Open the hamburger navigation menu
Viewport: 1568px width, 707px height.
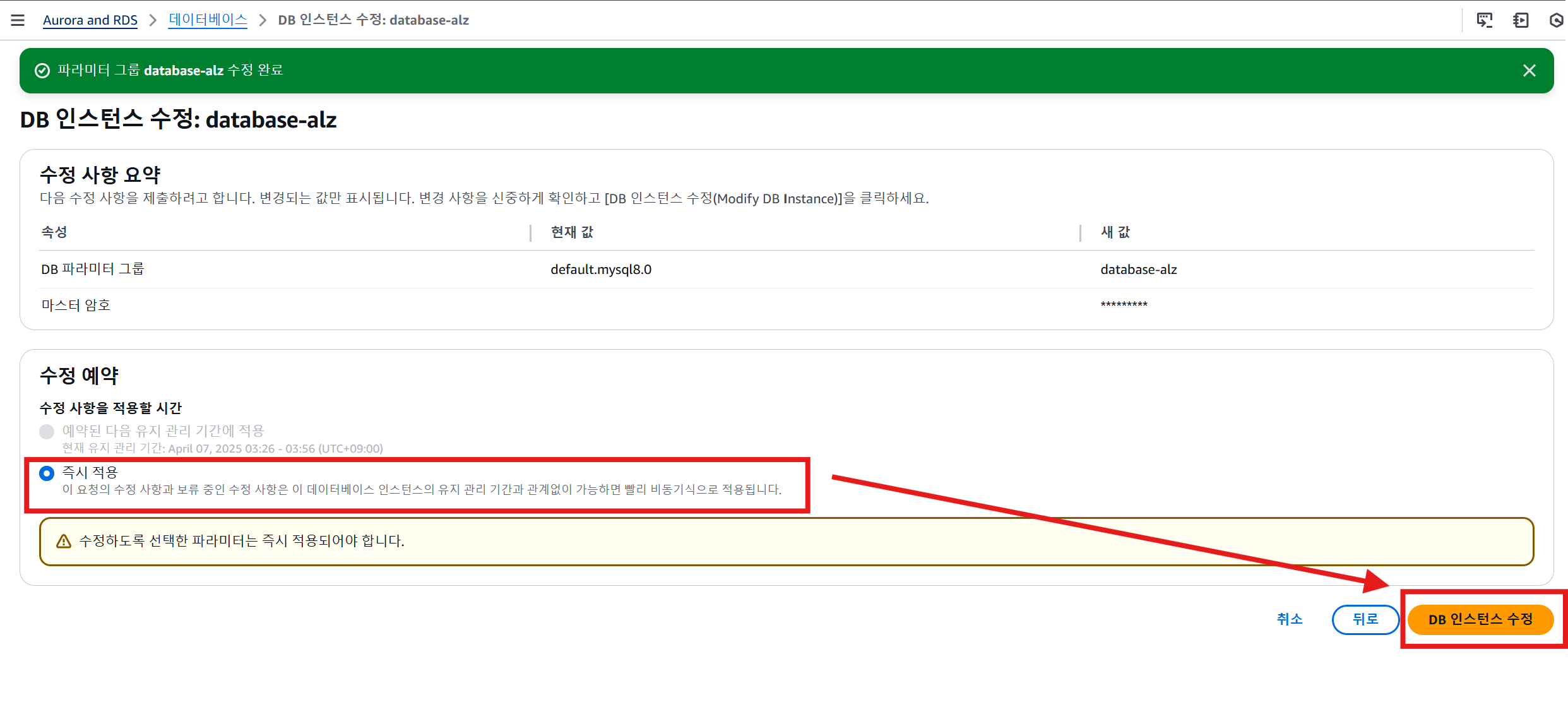(18, 20)
